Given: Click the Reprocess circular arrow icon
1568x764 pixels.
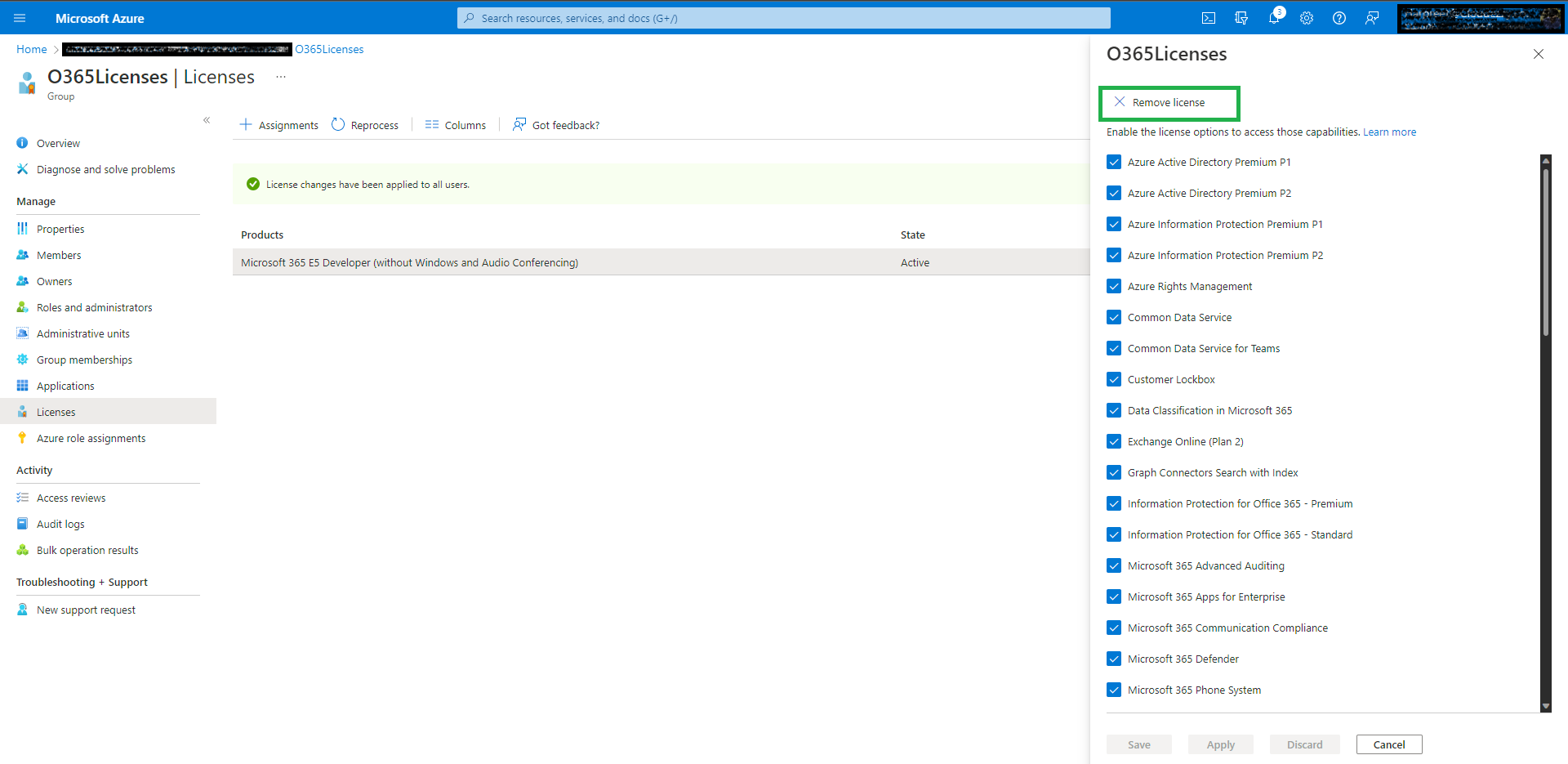Looking at the screenshot, I should [338, 124].
